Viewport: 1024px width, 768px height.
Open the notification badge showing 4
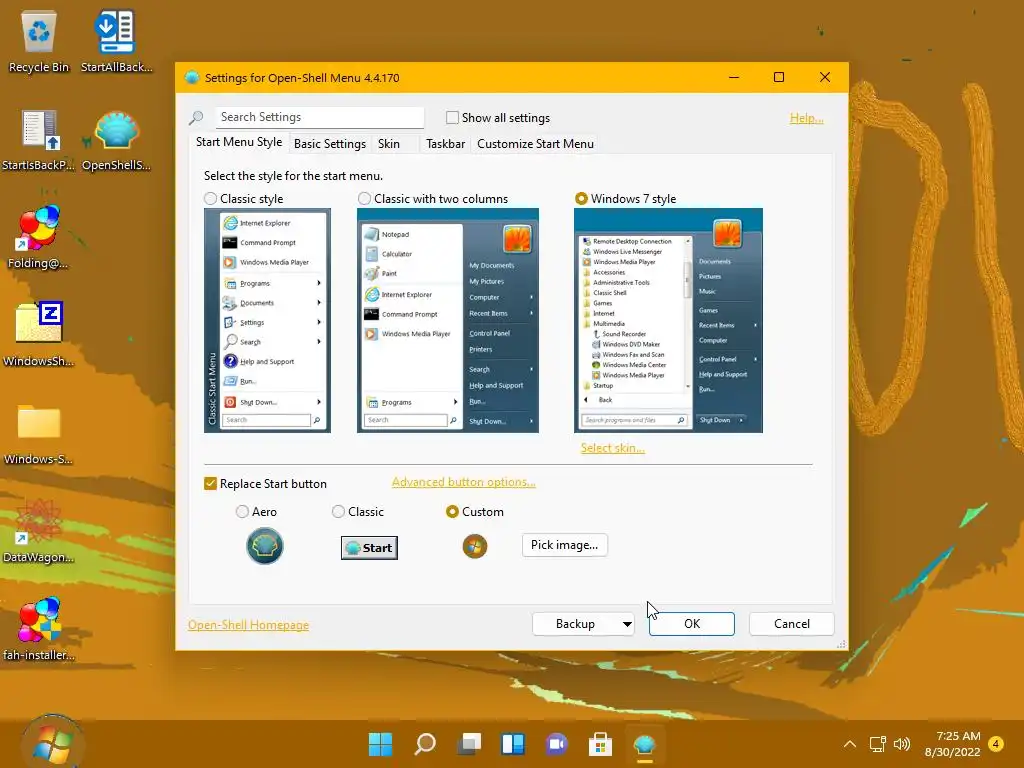(997, 744)
